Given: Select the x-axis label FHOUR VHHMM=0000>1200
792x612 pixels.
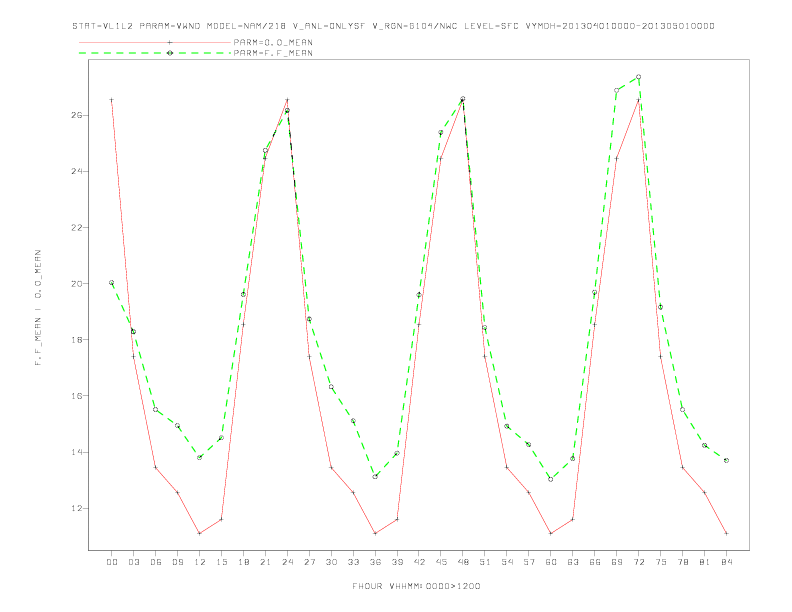Looking at the screenshot, I should coord(416,586).
